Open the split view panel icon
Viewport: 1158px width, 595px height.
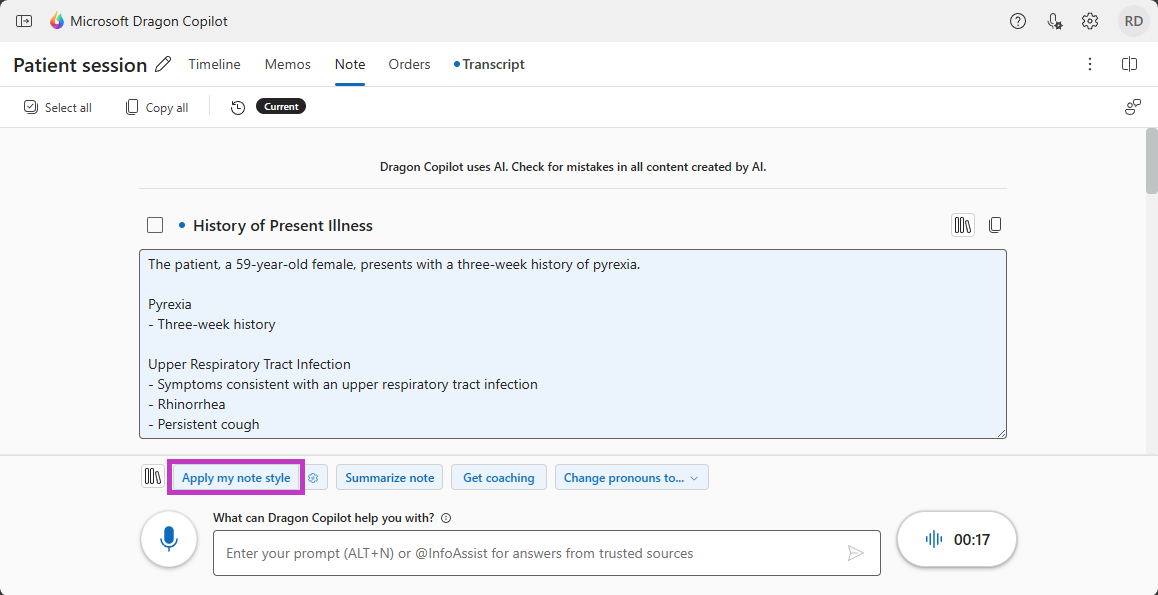click(x=1129, y=64)
